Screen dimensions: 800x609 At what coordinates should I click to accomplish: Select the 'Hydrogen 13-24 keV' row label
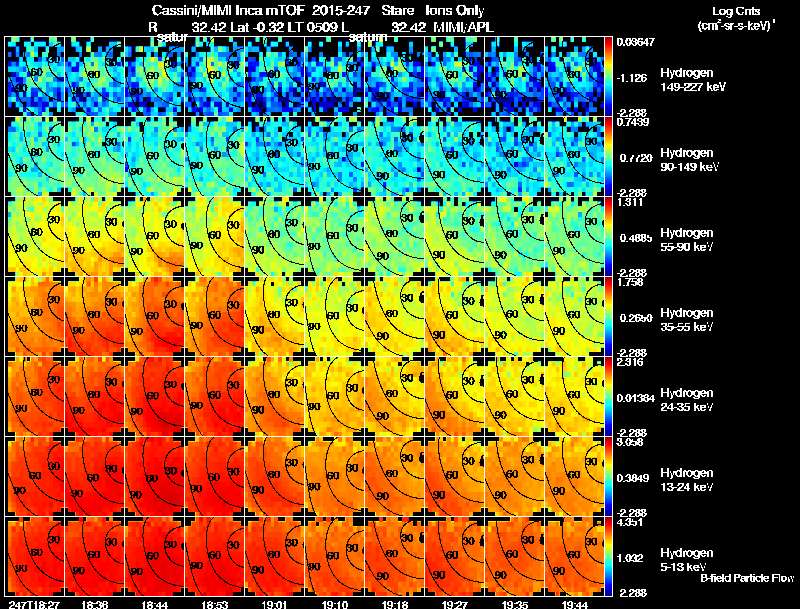(687, 480)
